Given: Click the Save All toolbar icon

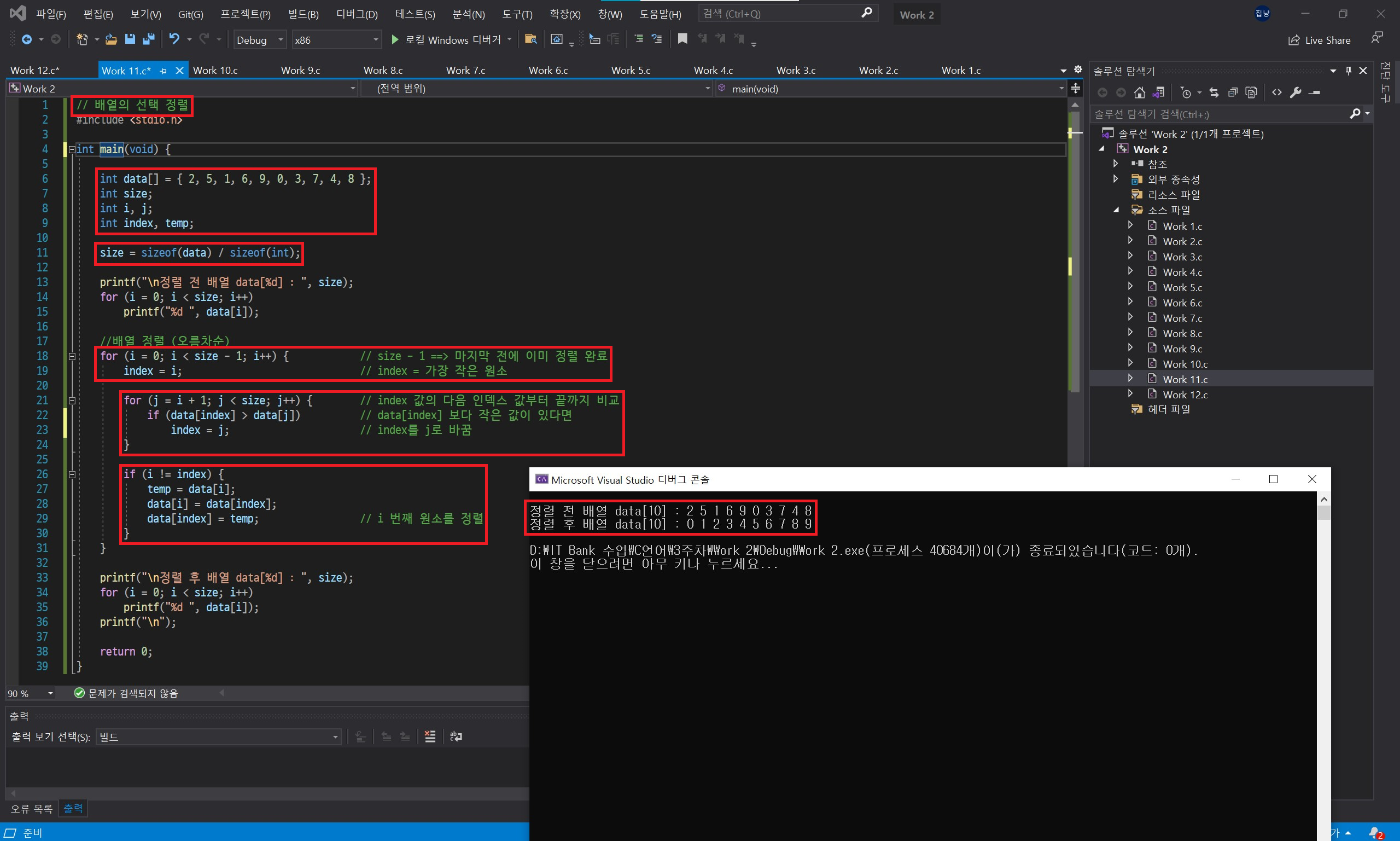Looking at the screenshot, I should (148, 39).
